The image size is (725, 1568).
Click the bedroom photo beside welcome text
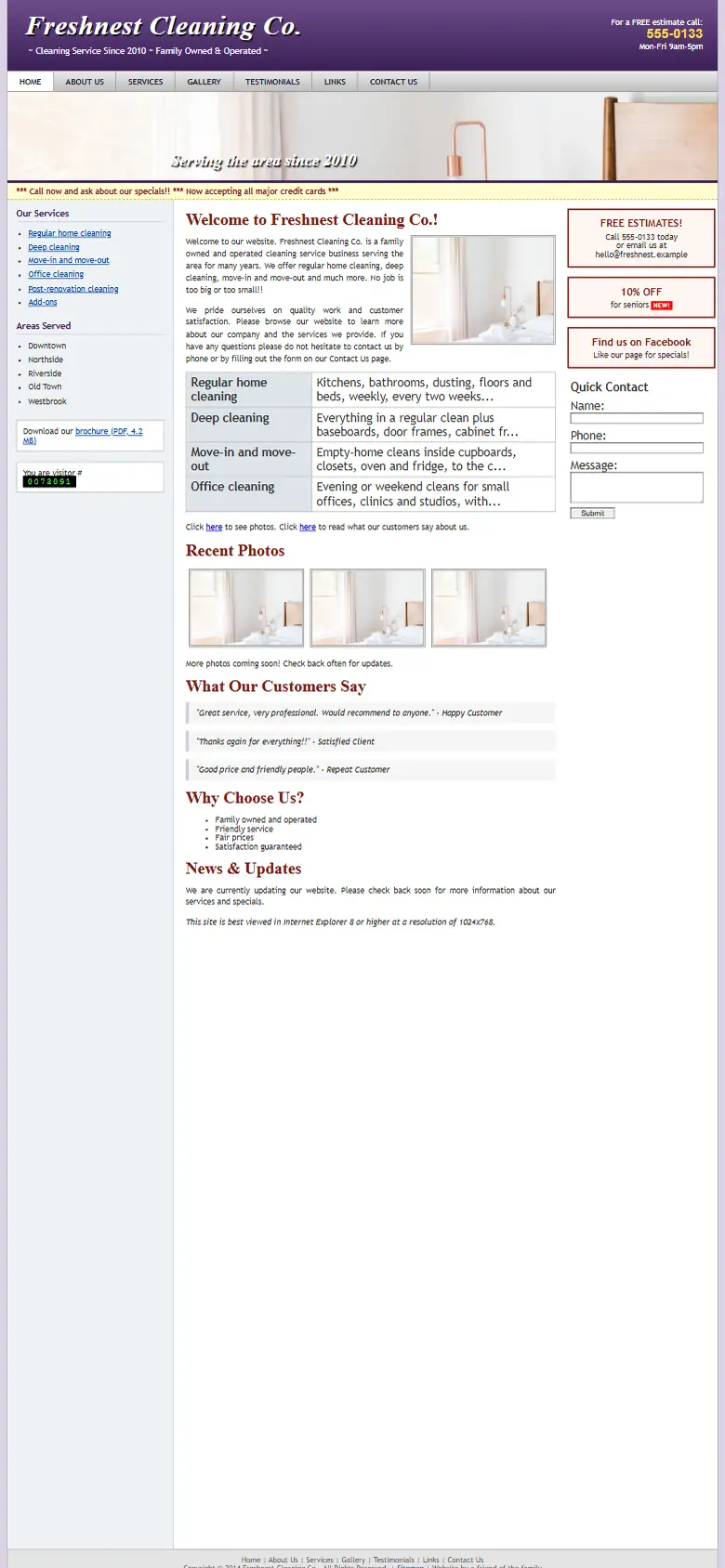(x=483, y=290)
